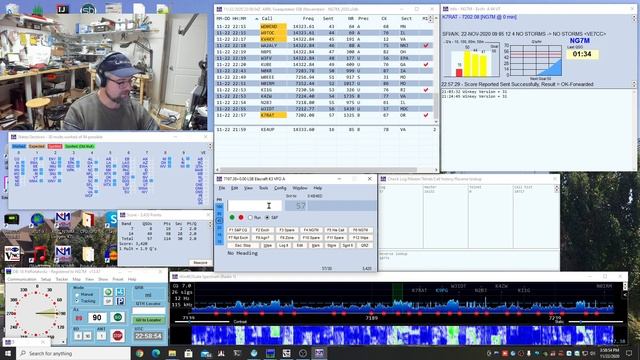Click the F2 Exch button

tap(262, 230)
